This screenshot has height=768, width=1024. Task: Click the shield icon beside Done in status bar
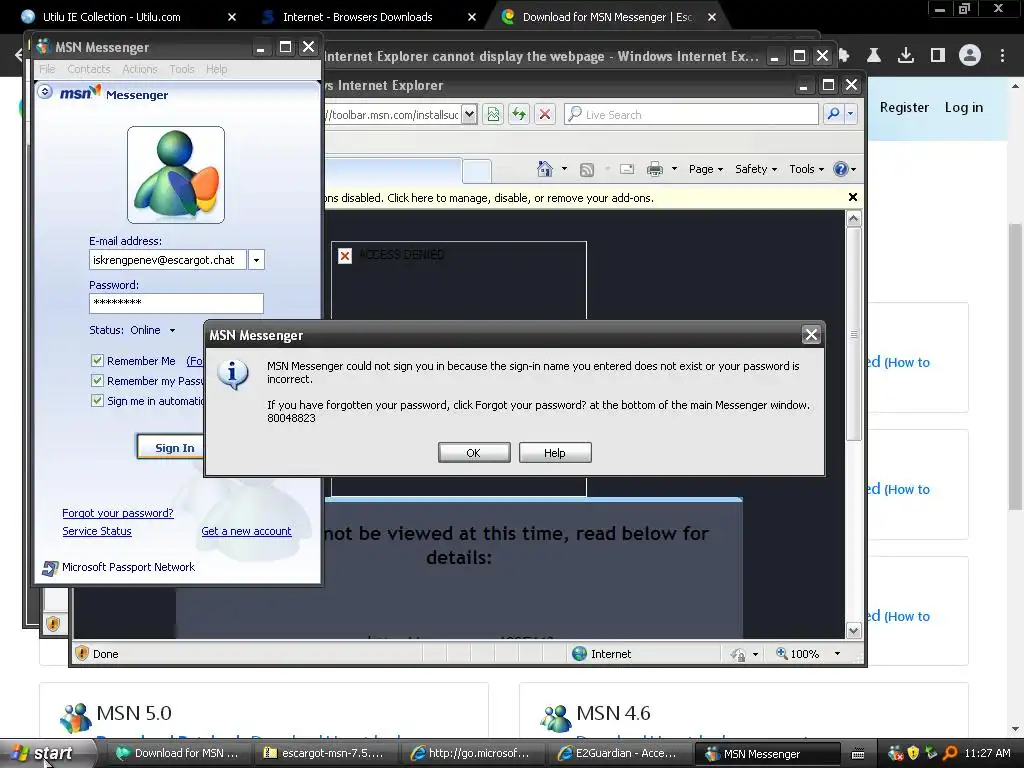pos(82,653)
